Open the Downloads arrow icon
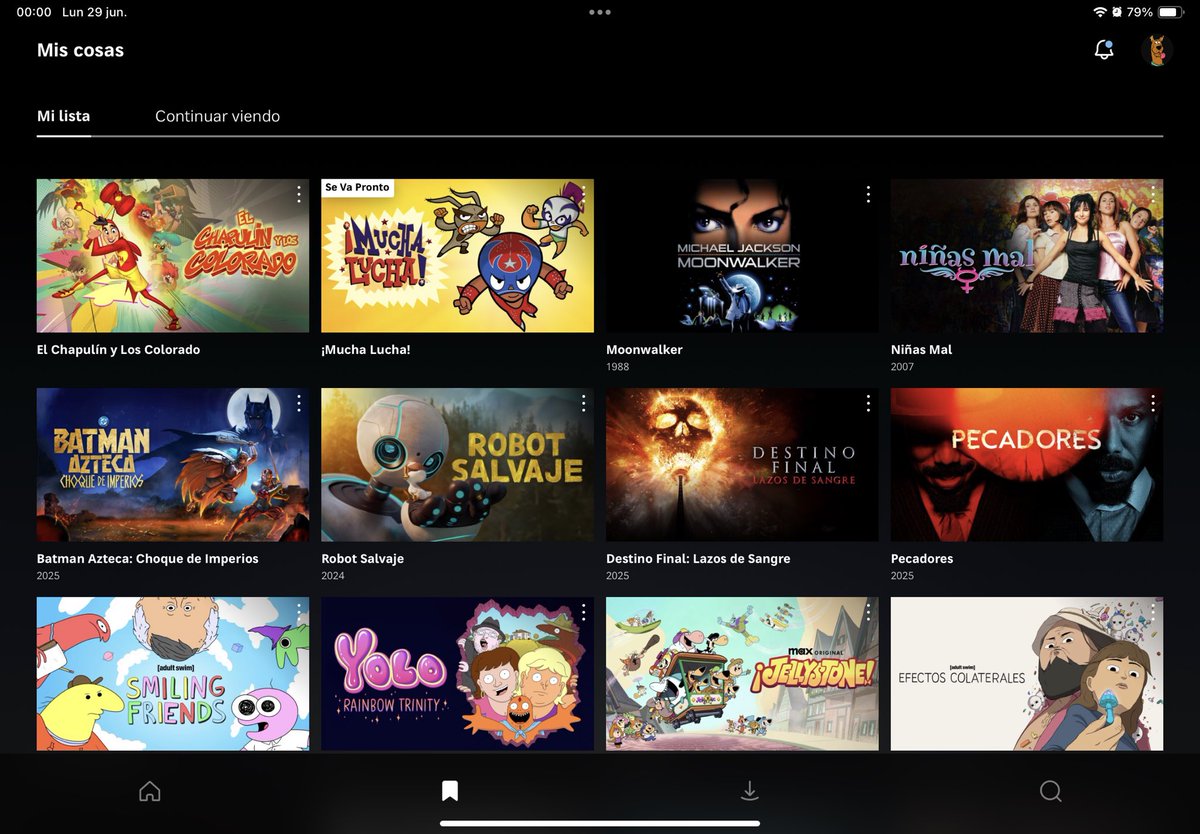The image size is (1200, 834). click(x=750, y=791)
